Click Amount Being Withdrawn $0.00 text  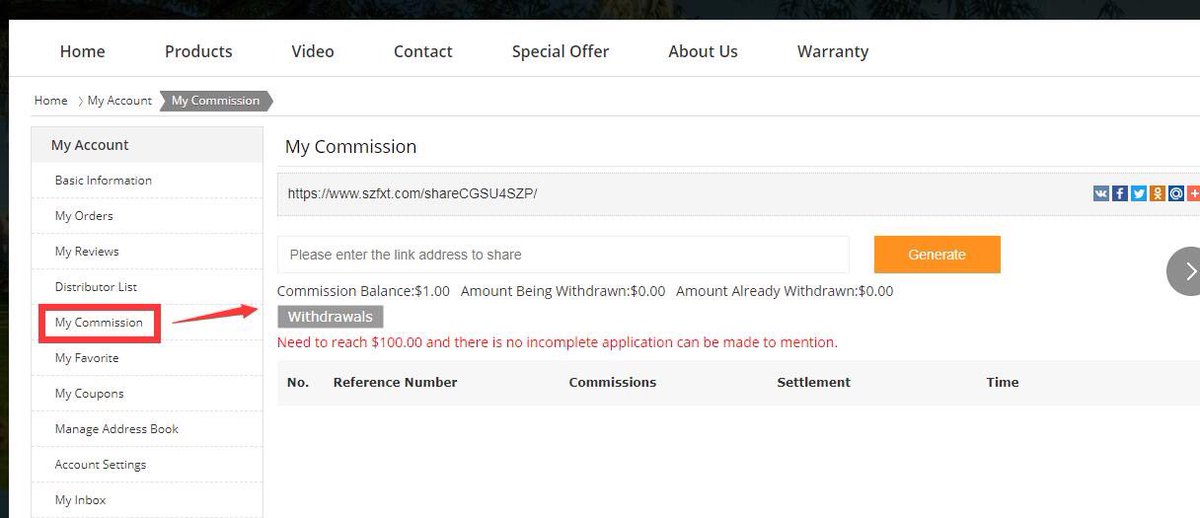pyautogui.click(x=563, y=291)
